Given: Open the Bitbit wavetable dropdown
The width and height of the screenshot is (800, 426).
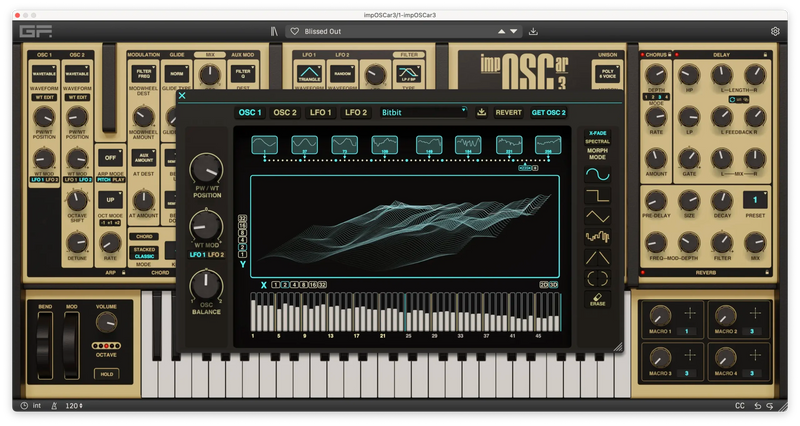Looking at the screenshot, I should pyautogui.click(x=423, y=112).
